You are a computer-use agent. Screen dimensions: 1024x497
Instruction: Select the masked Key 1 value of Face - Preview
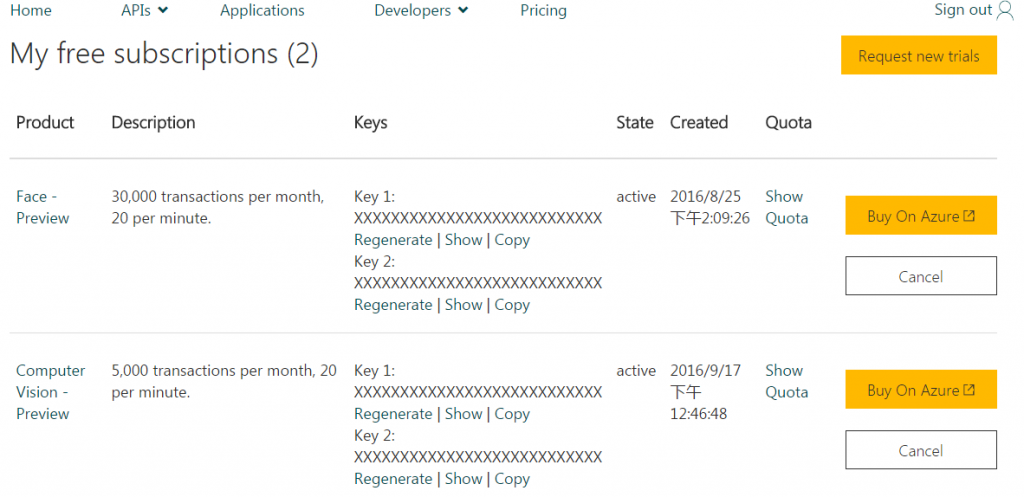pos(478,218)
